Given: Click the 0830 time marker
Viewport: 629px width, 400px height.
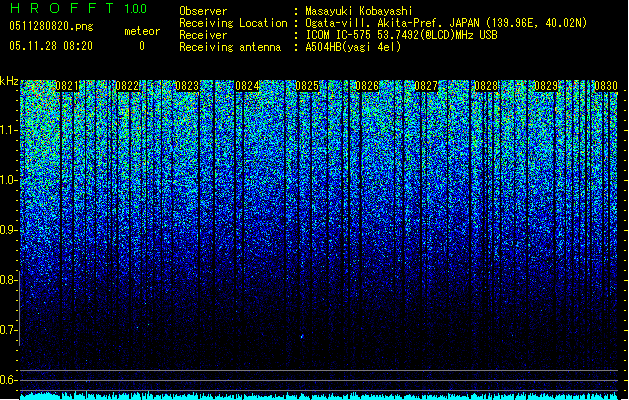Looking at the screenshot, I should pyautogui.click(x=606, y=86).
